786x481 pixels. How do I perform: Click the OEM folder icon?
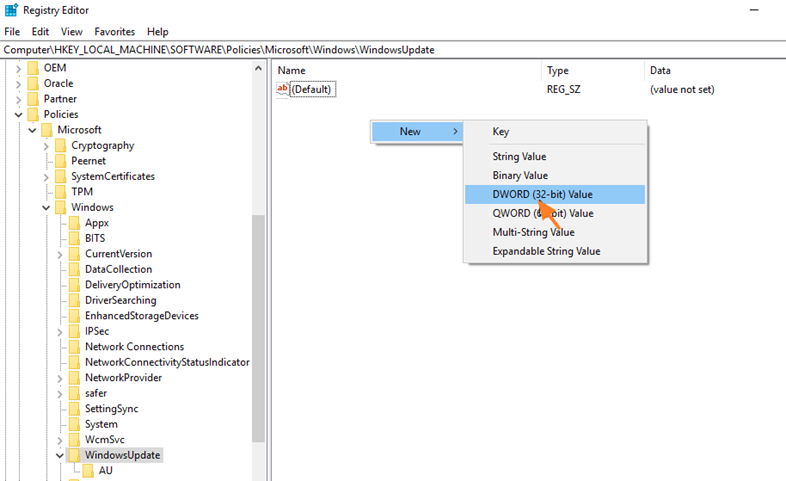click(x=33, y=68)
